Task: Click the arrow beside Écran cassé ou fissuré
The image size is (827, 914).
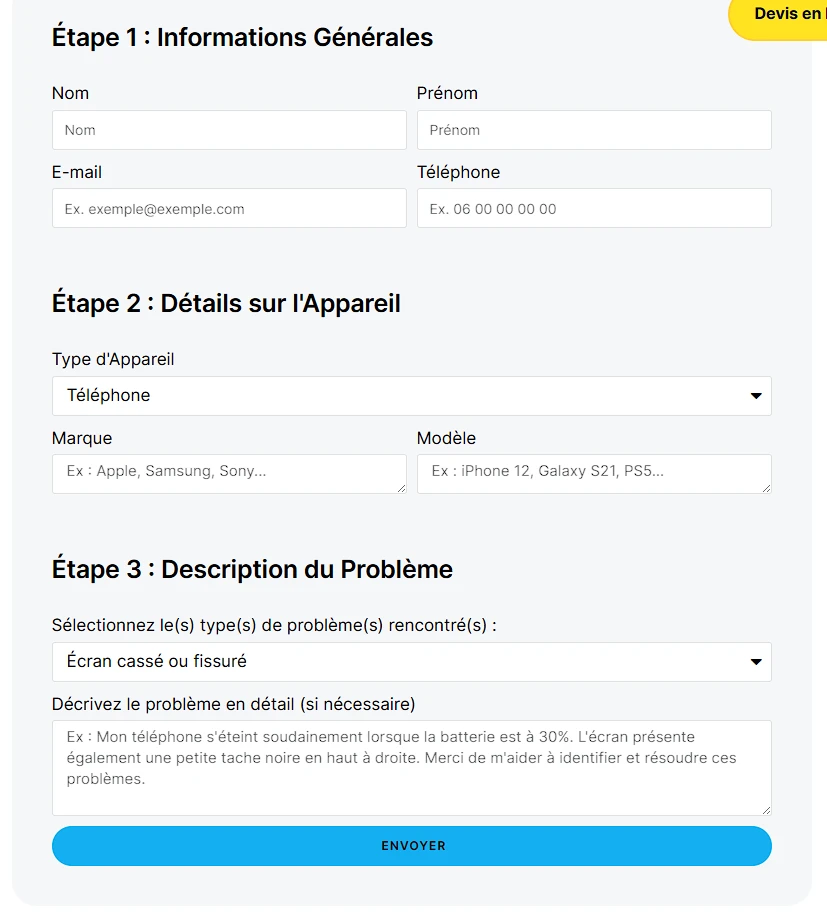Action: [x=756, y=662]
